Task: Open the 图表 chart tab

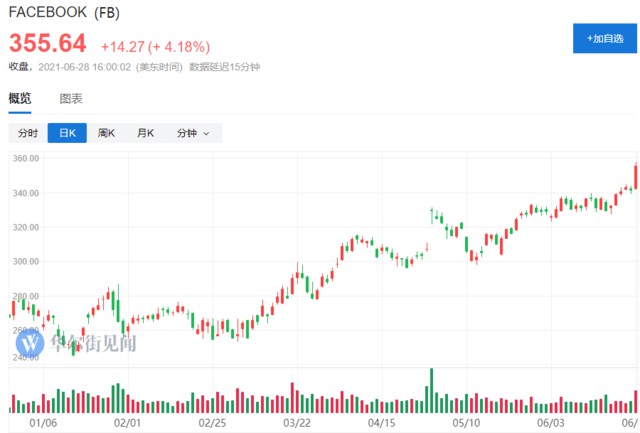Action: [x=71, y=98]
